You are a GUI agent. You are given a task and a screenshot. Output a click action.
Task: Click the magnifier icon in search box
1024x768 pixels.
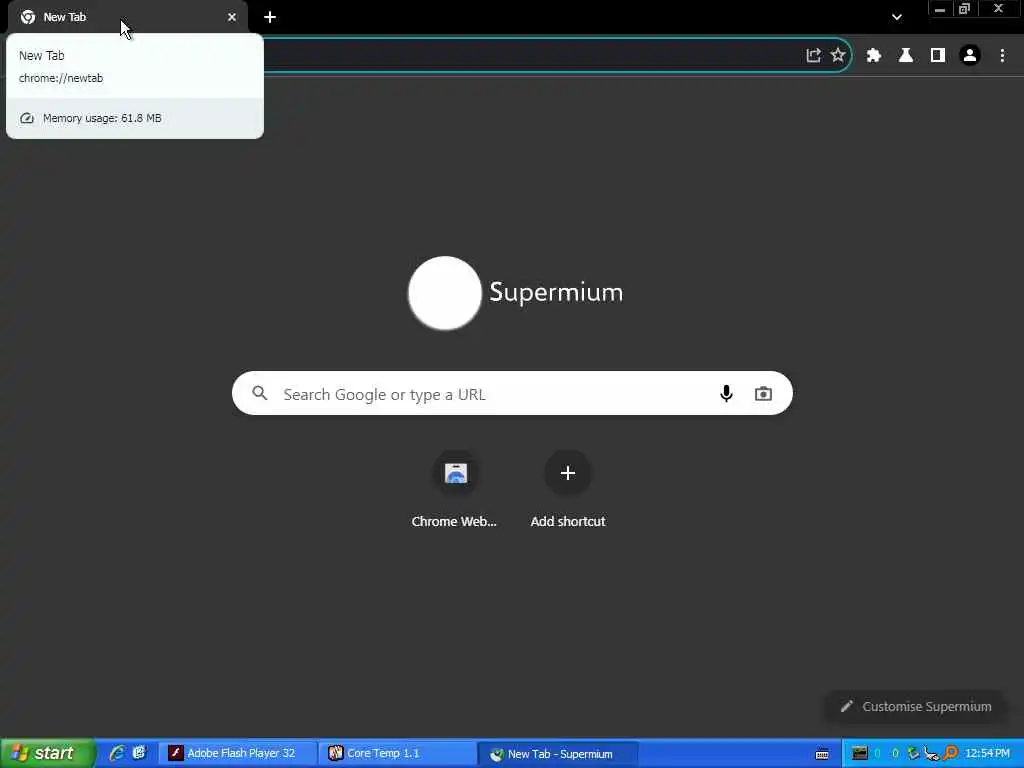[x=260, y=393]
